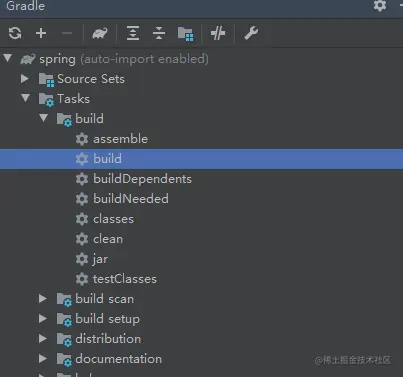
Task: Click the plus icon to link Gradle project
Action: [x=41, y=33]
